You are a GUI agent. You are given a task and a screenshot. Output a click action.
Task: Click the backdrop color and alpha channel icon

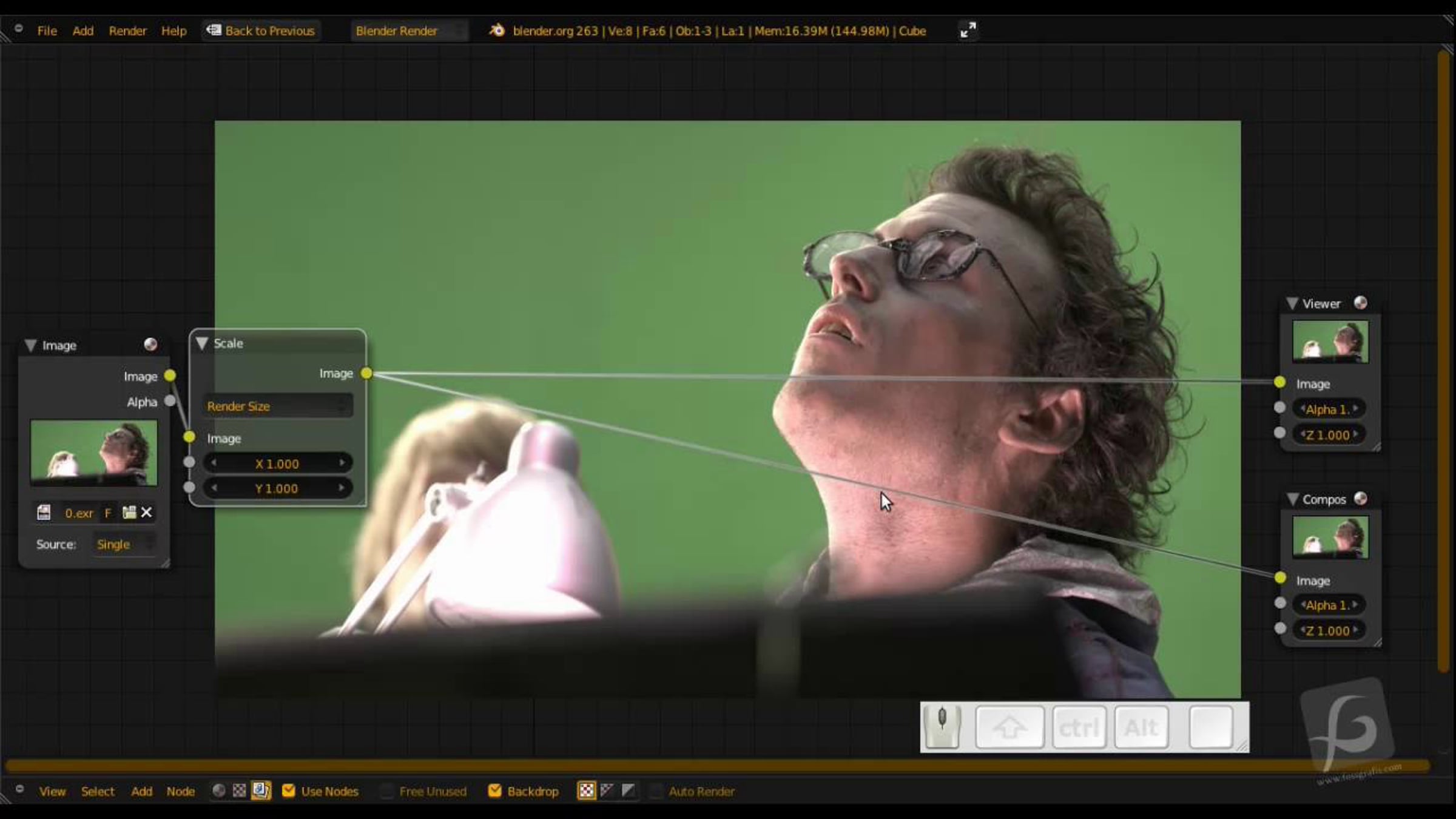click(587, 790)
